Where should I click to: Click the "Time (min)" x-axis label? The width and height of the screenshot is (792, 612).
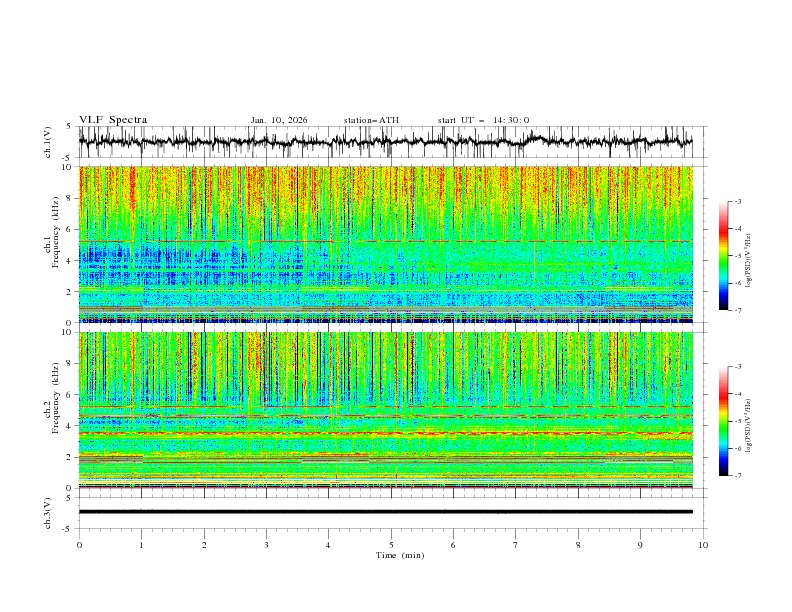(x=400, y=555)
